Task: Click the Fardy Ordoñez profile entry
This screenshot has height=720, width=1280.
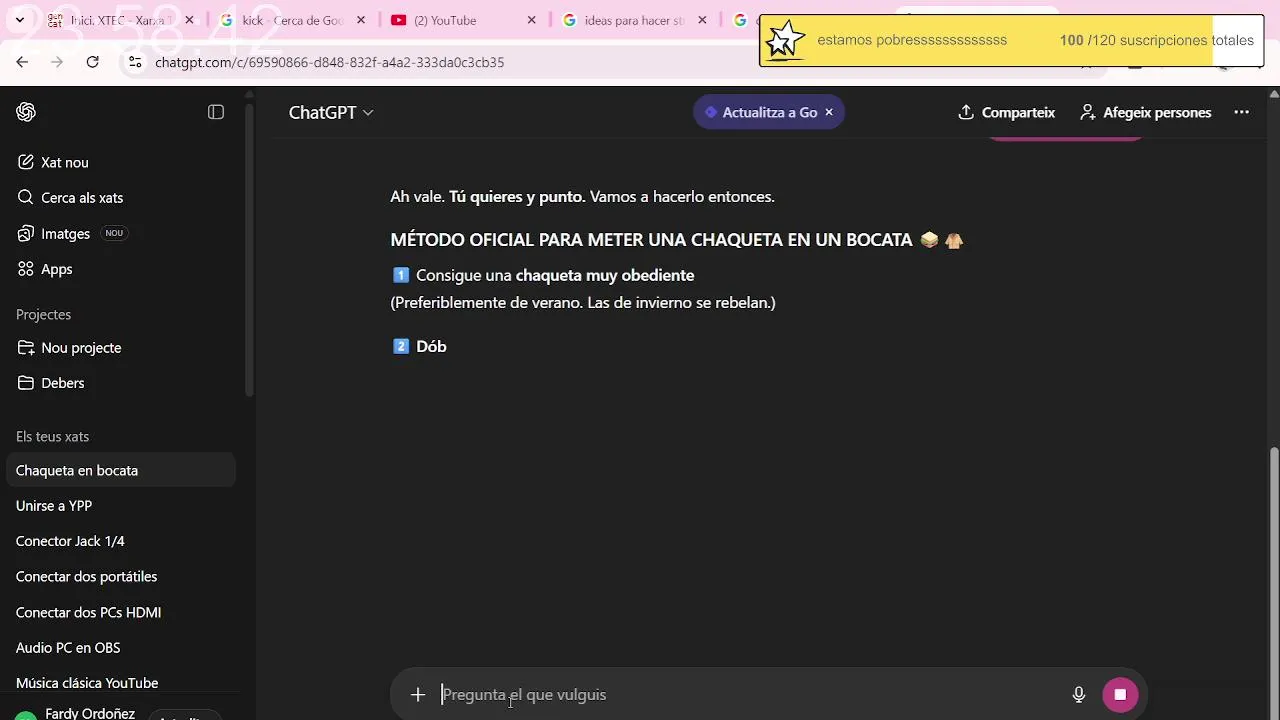Action: coord(76,713)
